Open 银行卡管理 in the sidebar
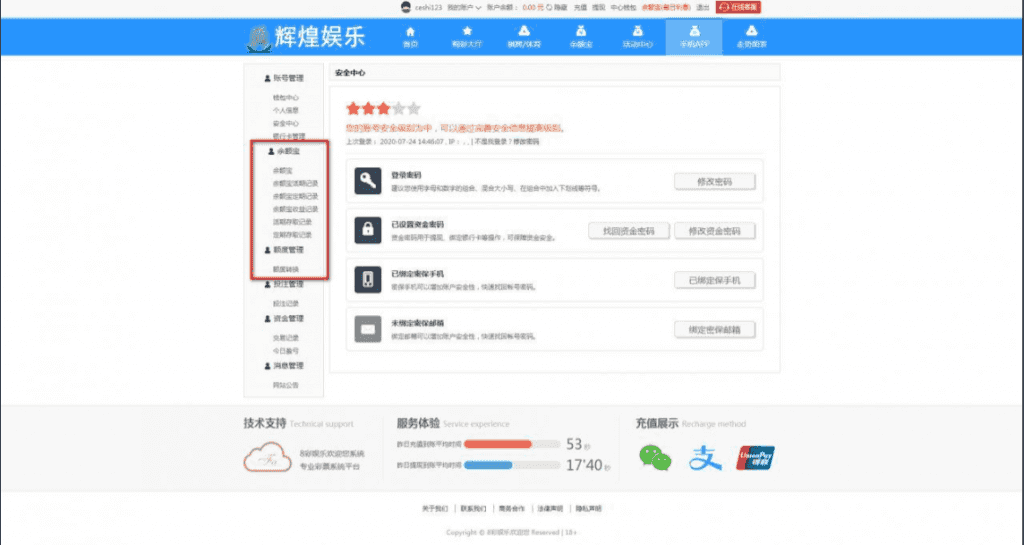The image size is (1024, 545). point(289,136)
